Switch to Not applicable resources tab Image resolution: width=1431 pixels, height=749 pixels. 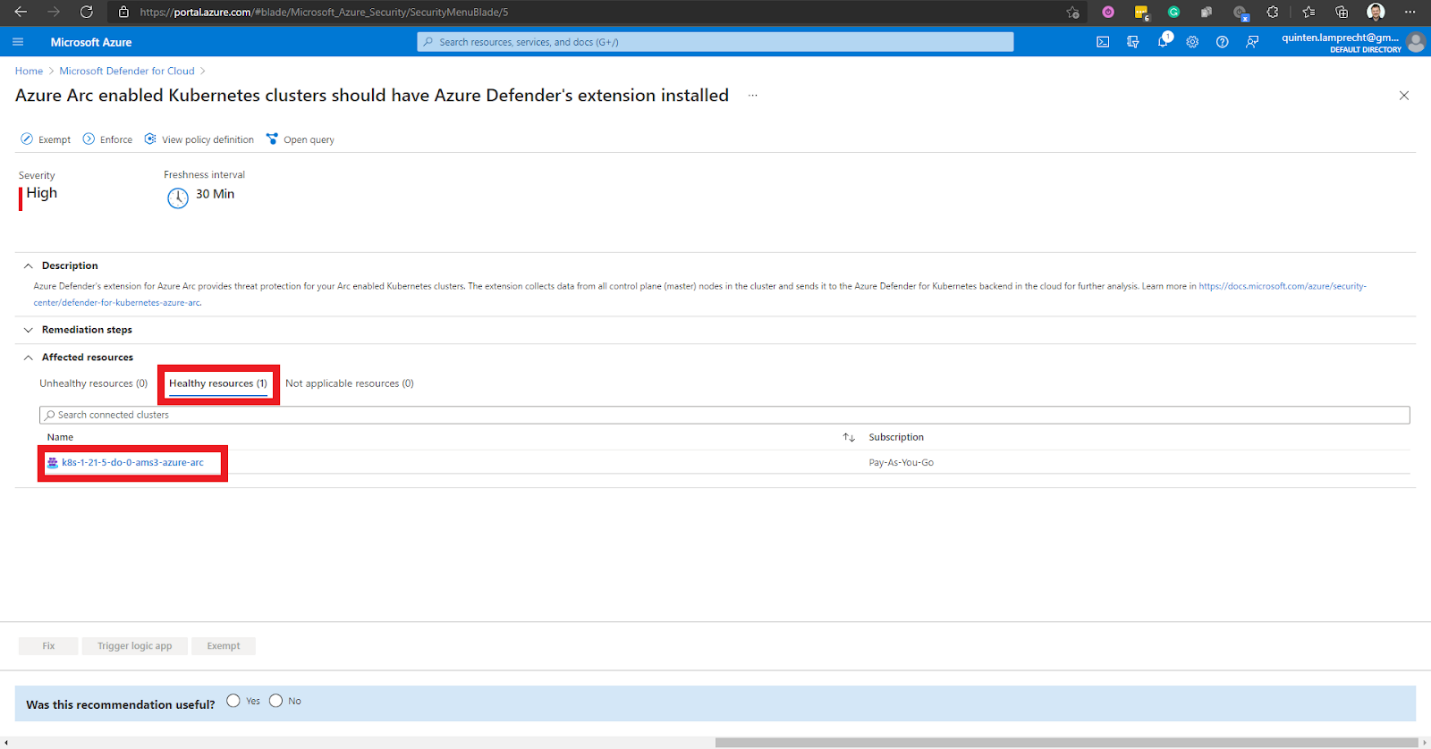pos(349,383)
